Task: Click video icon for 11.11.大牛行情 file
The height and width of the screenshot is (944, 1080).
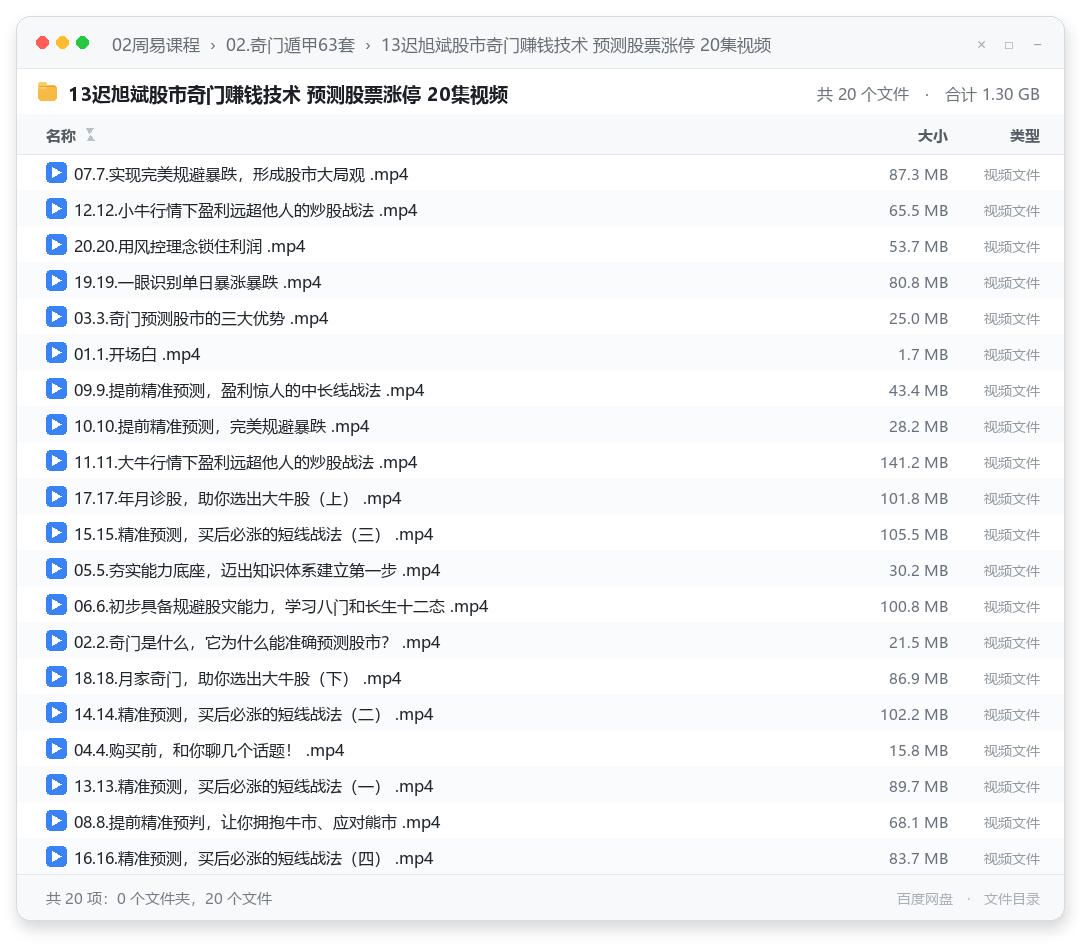Action: (56, 461)
